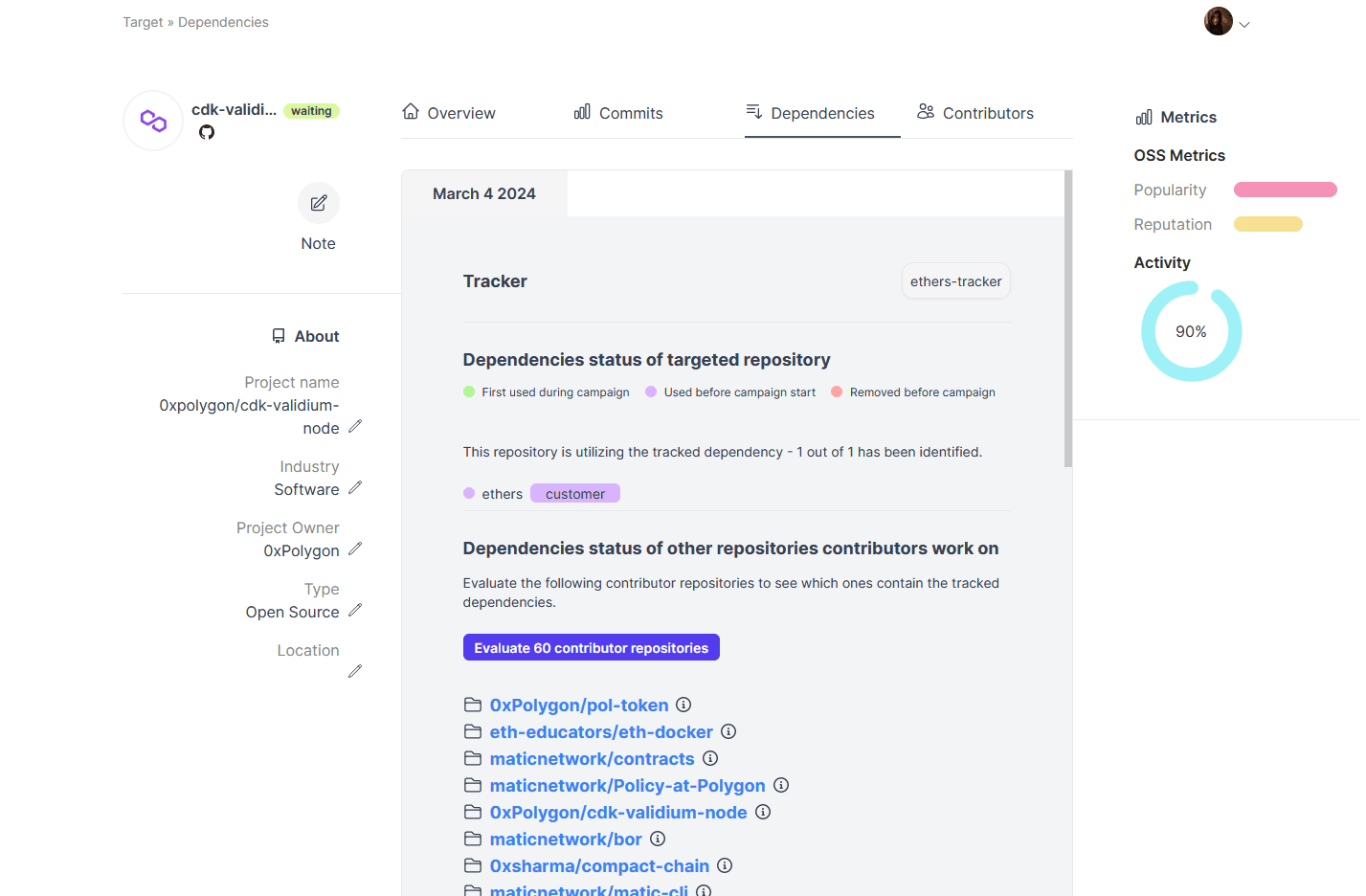
Task: Click the customer tag next to ethers
Action: (x=575, y=494)
